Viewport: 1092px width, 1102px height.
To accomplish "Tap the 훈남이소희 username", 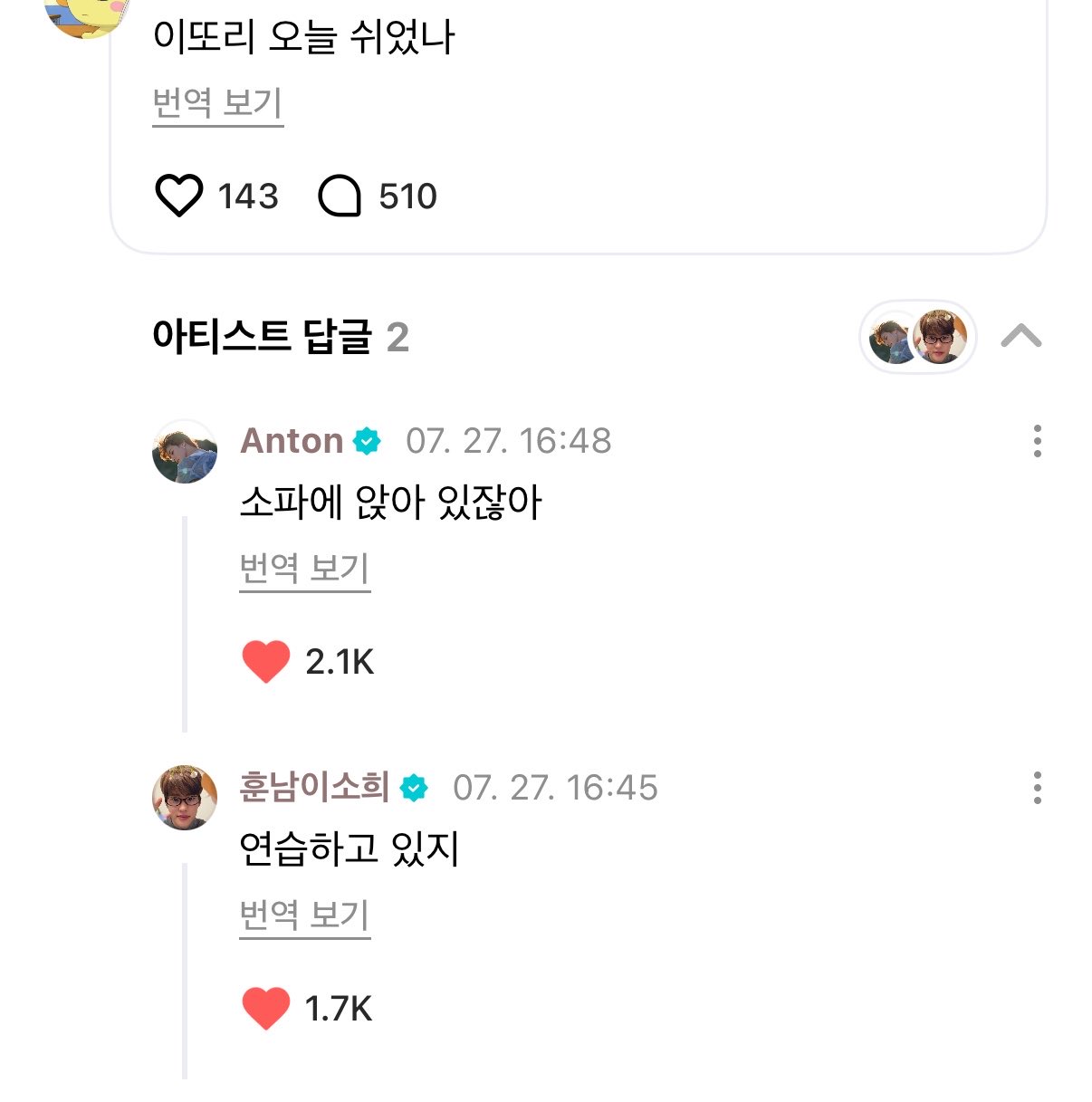I will click(x=314, y=787).
